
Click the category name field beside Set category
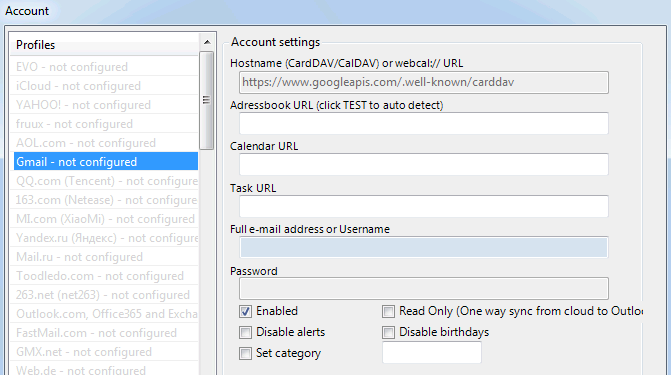(432, 353)
